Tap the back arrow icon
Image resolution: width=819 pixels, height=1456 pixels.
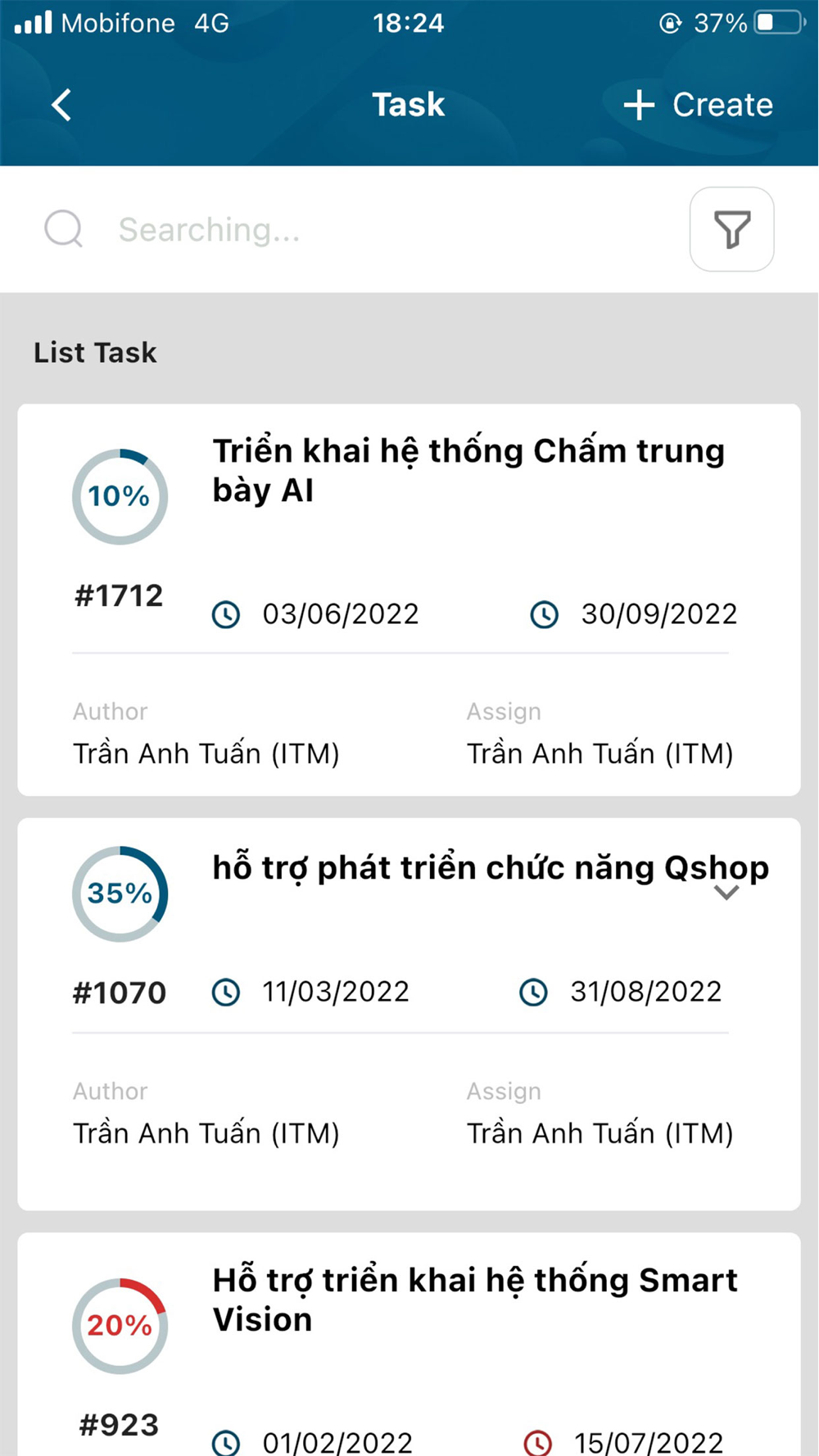click(61, 105)
